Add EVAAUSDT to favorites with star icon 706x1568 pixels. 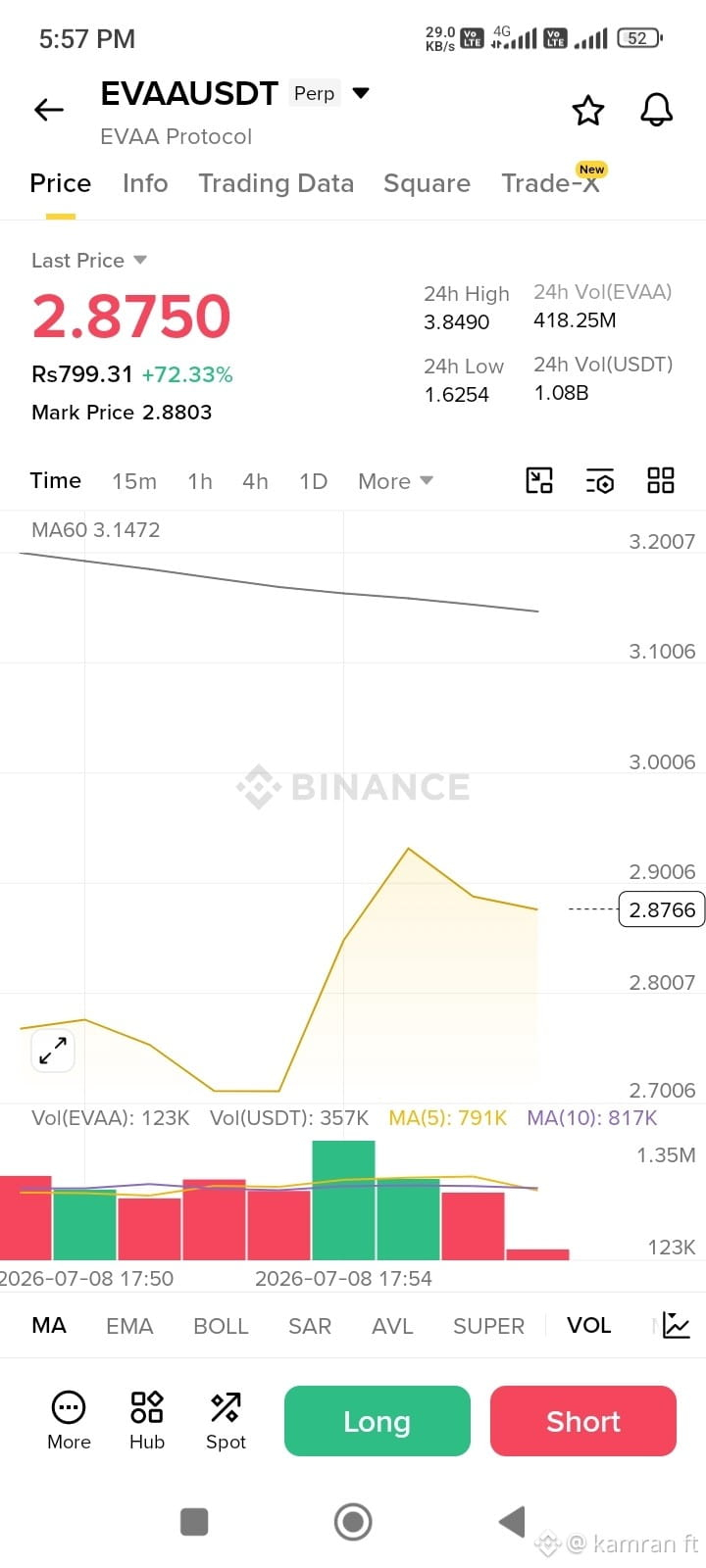(x=588, y=110)
